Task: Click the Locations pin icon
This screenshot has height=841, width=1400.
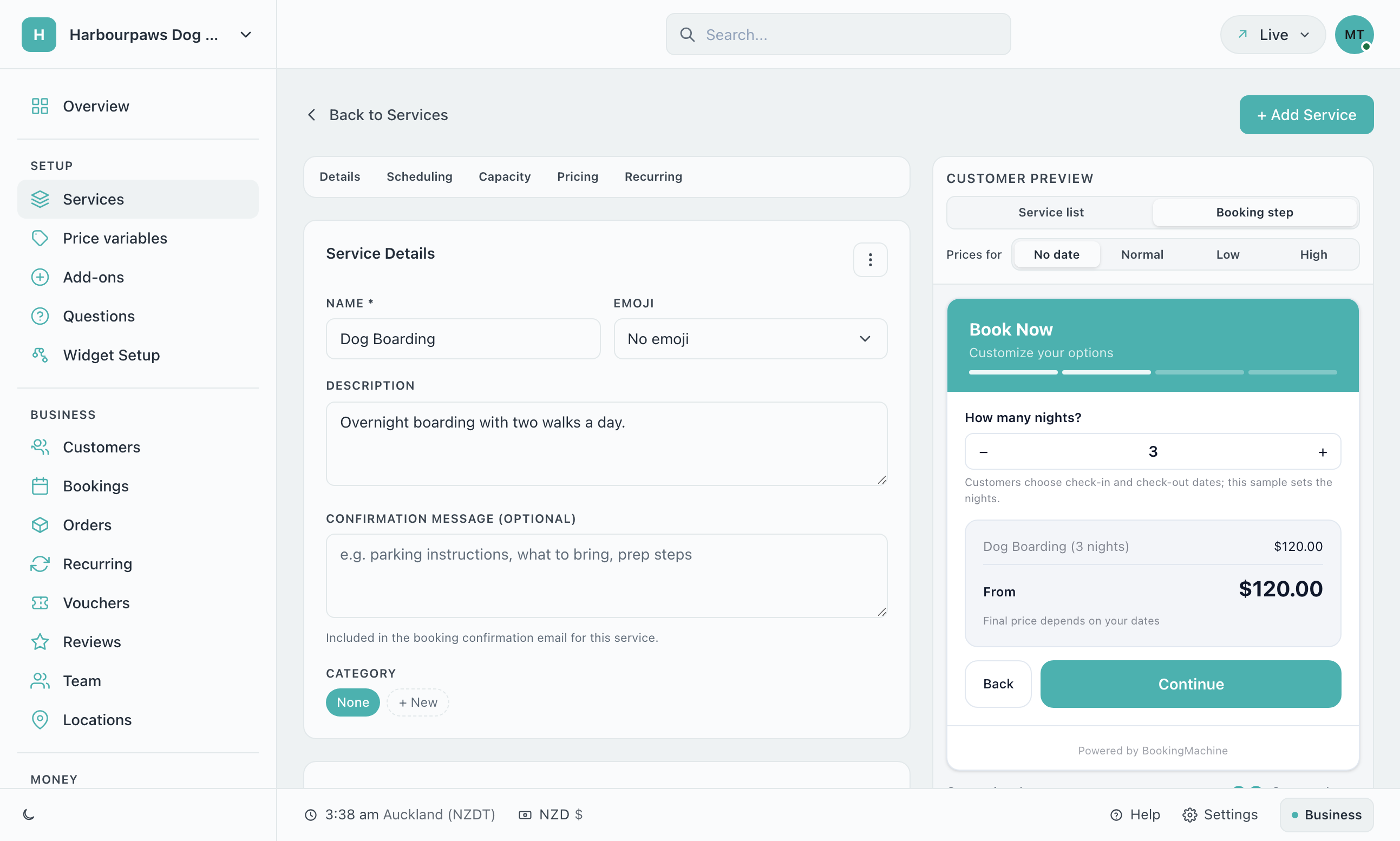Action: click(x=40, y=720)
